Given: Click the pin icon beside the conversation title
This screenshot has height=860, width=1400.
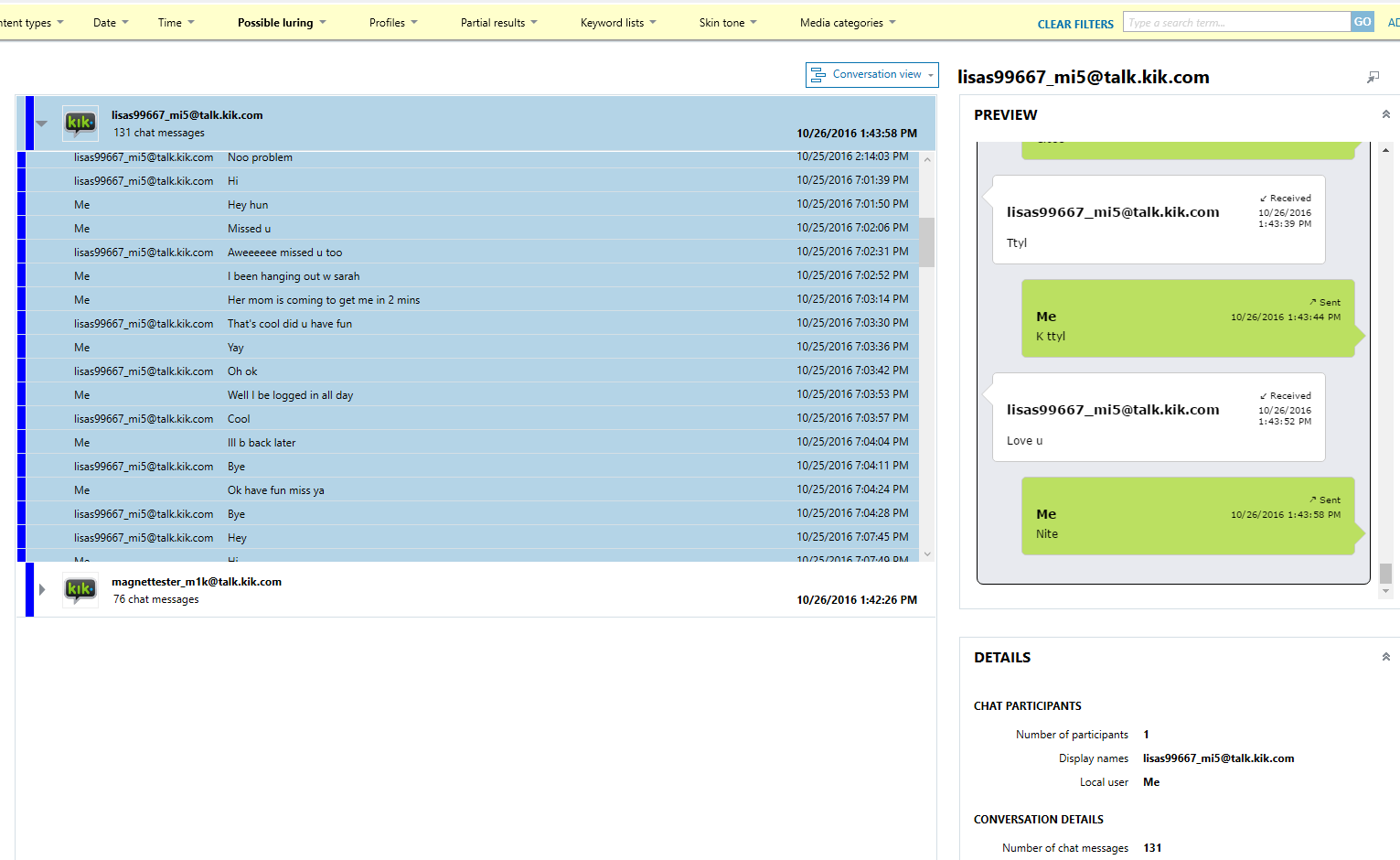Looking at the screenshot, I should 1373,78.
